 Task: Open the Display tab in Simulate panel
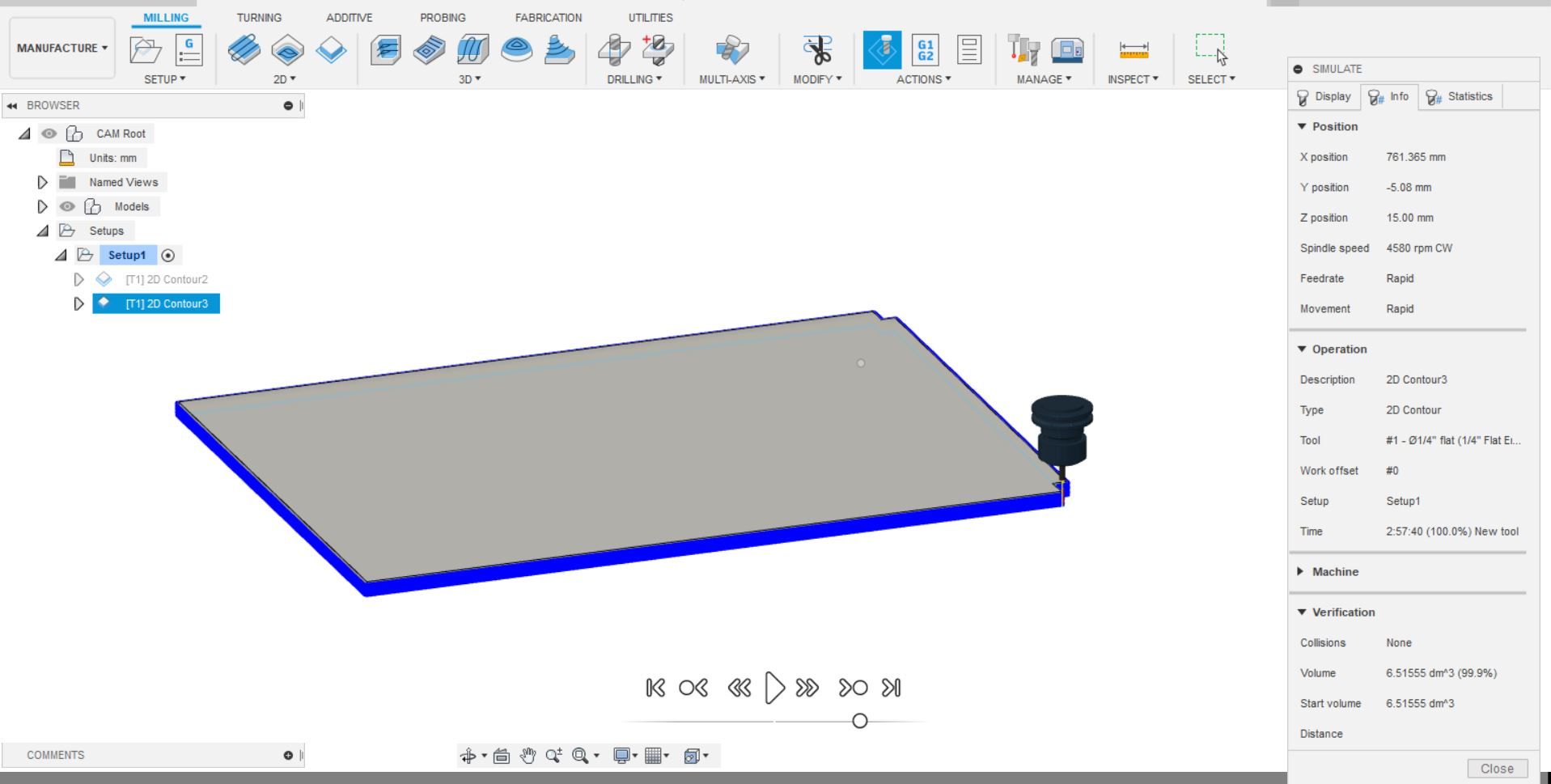coord(1324,96)
